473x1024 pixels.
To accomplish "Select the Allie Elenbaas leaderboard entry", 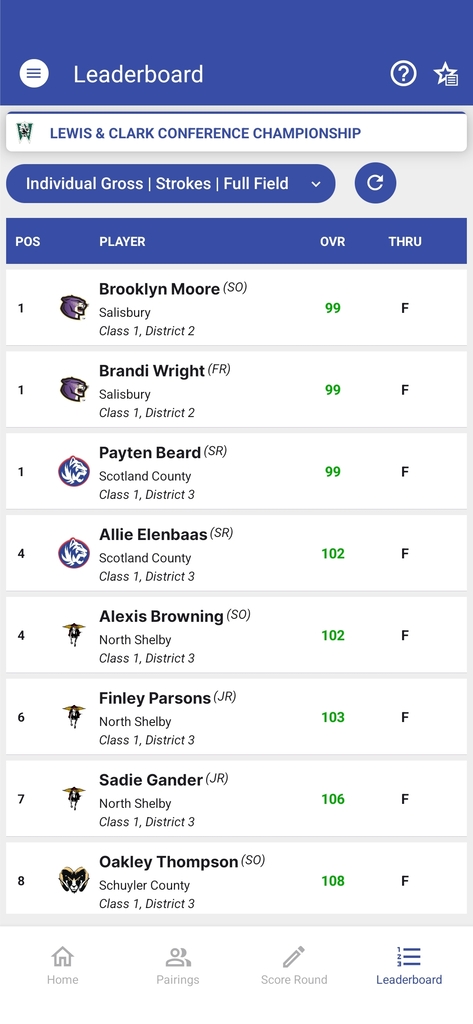I will click(x=236, y=553).
